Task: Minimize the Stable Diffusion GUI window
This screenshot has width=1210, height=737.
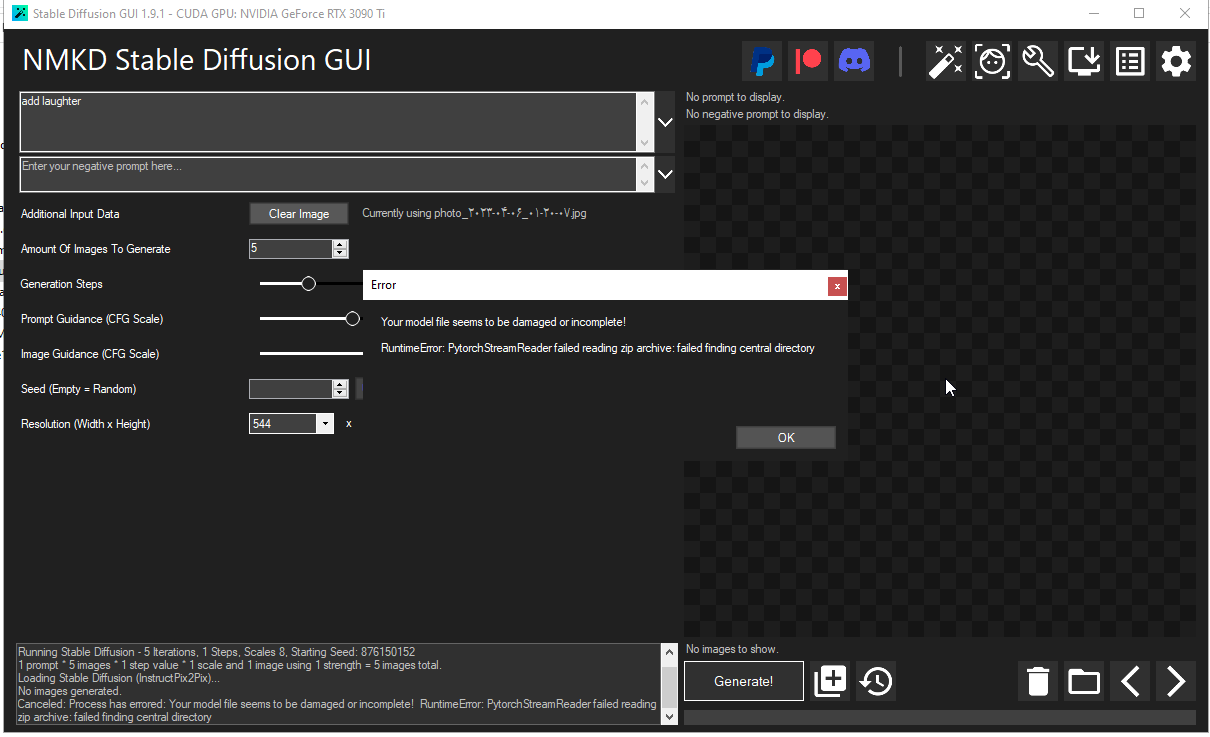Action: 1093,14
